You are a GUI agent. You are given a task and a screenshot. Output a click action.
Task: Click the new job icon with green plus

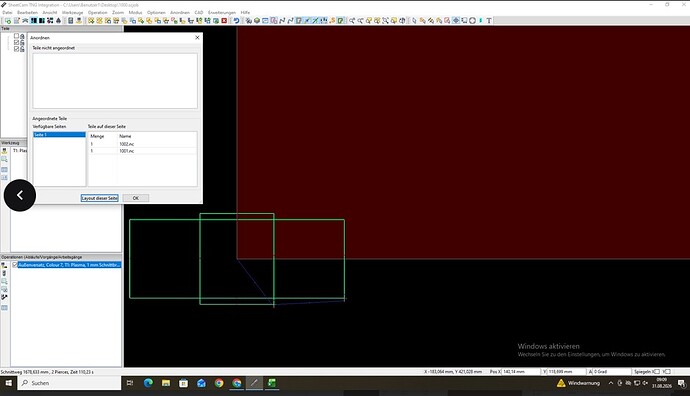[x=8, y=21]
